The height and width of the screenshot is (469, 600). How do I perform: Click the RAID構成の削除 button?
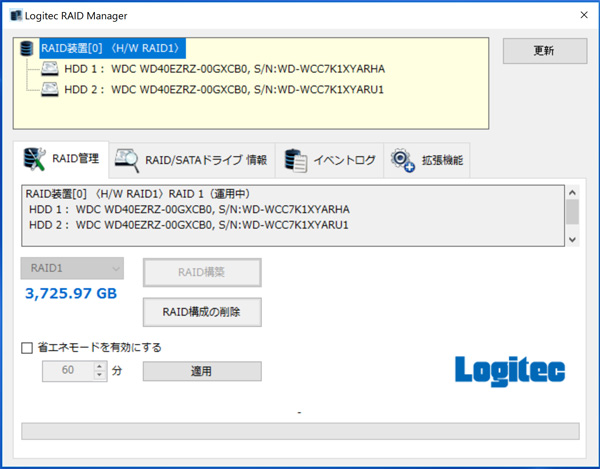202,312
